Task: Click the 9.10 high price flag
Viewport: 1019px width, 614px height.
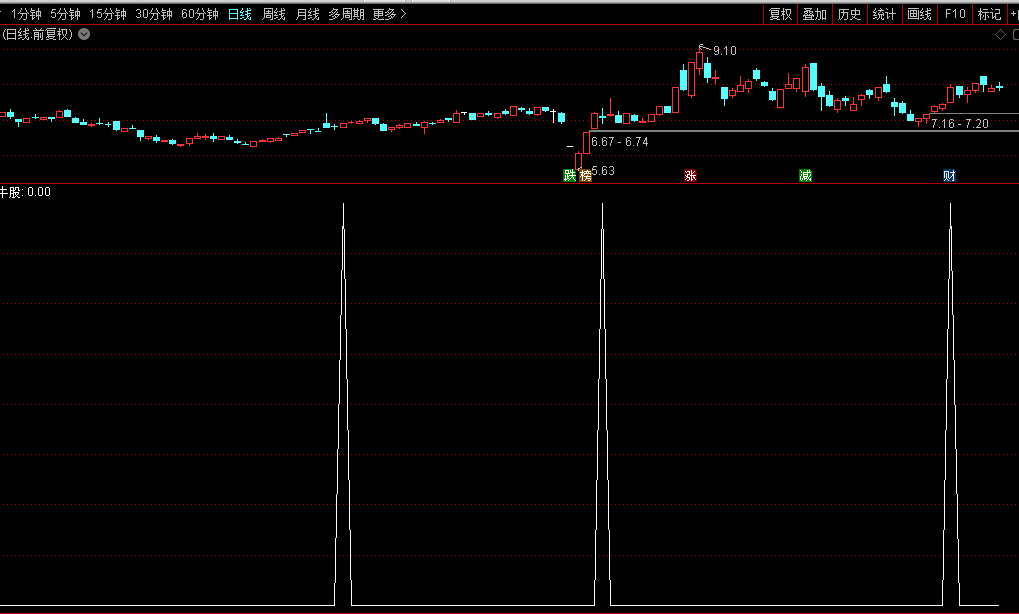Action: 724,50
